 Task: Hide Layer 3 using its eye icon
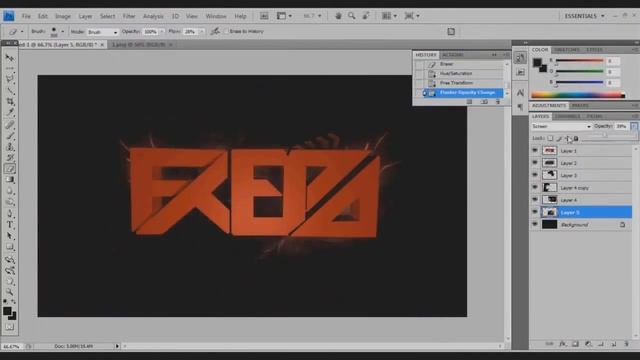point(535,175)
